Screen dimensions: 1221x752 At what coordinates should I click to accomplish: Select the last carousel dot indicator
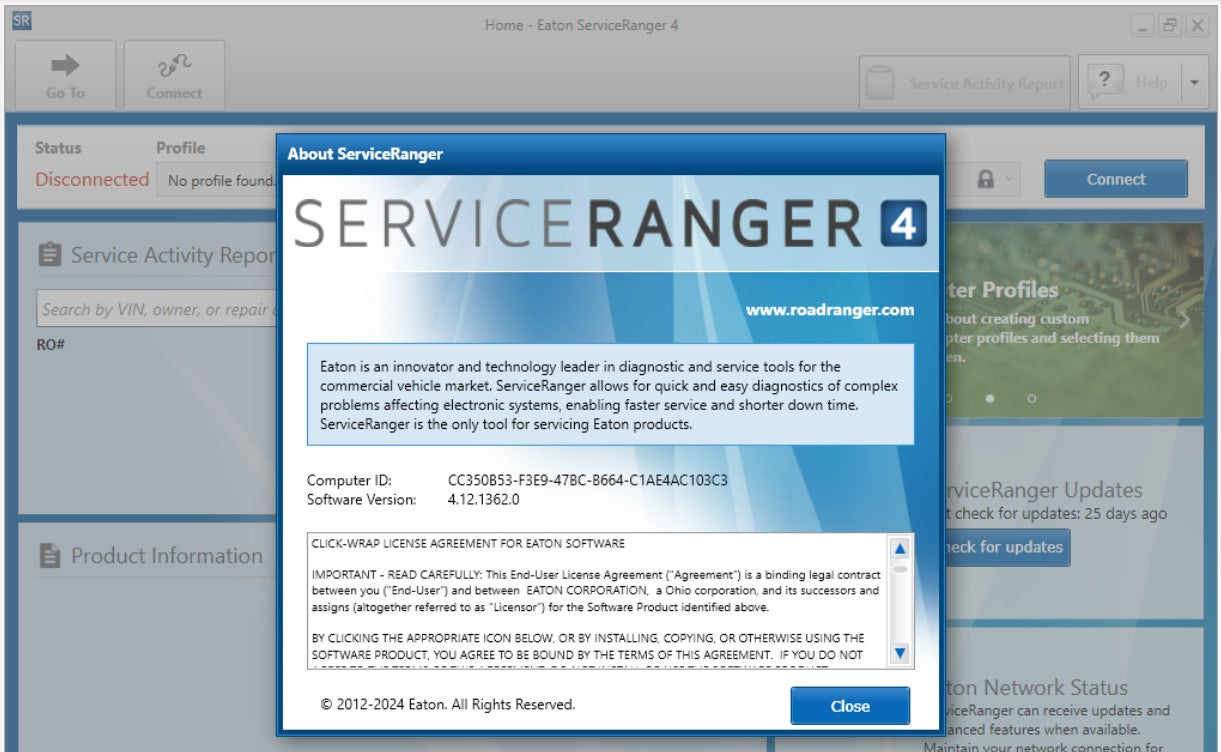1032,398
